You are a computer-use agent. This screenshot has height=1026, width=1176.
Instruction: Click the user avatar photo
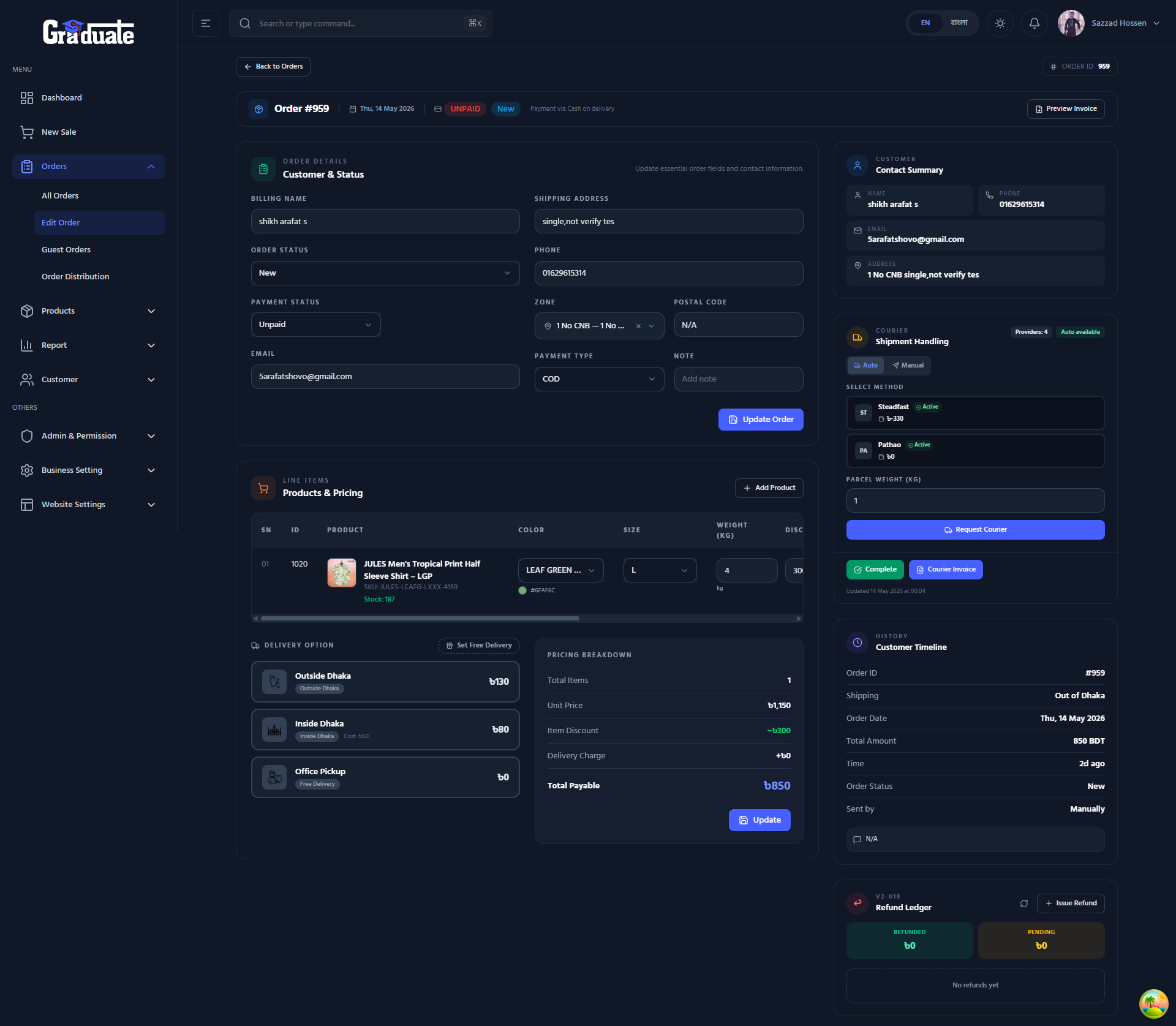point(1071,23)
